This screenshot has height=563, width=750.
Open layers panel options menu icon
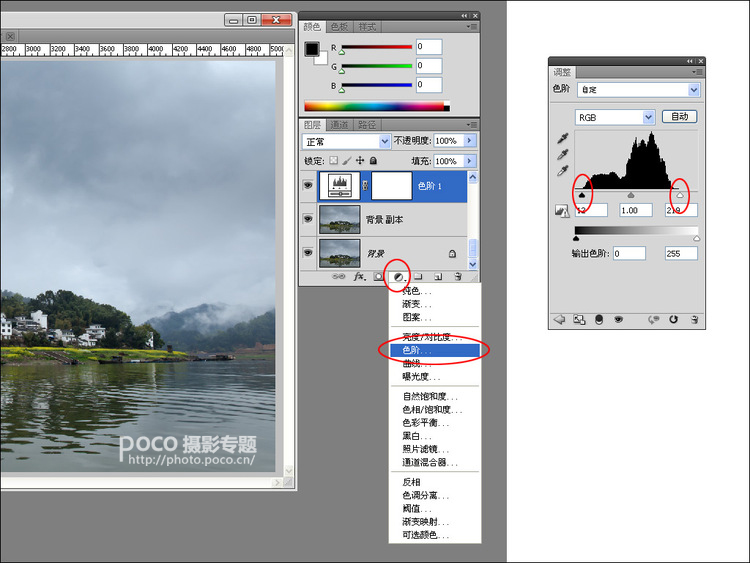click(x=472, y=125)
